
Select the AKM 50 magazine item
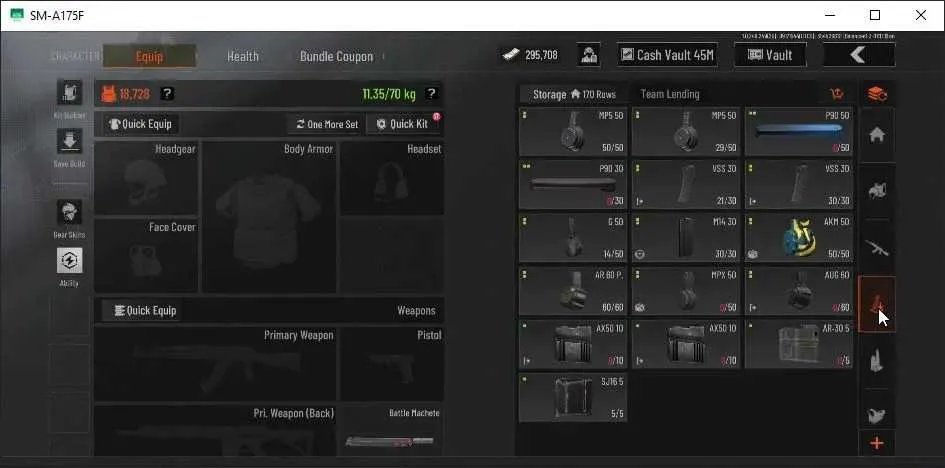click(x=799, y=238)
